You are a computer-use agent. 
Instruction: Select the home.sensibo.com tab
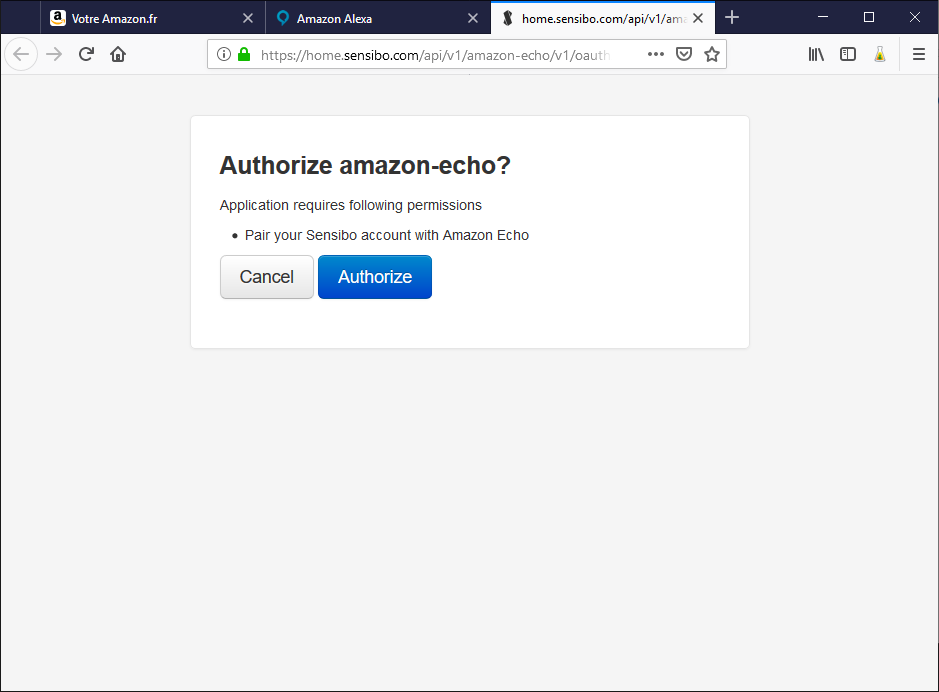click(603, 18)
